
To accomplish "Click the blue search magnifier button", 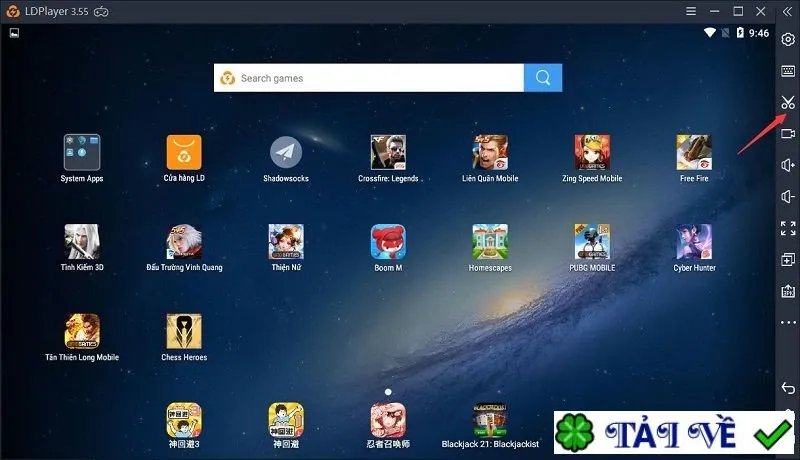I will (x=543, y=78).
